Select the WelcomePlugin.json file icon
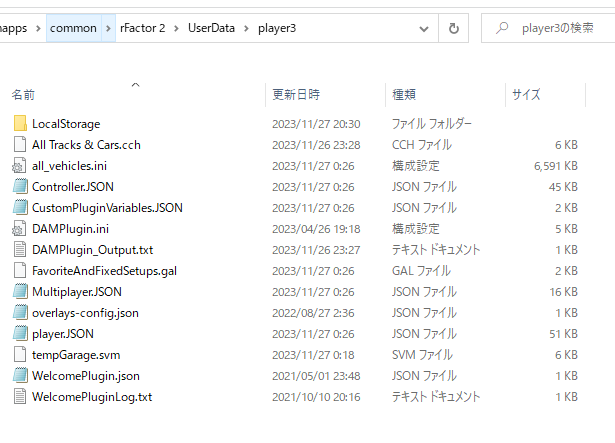The image size is (615, 443). point(20,376)
